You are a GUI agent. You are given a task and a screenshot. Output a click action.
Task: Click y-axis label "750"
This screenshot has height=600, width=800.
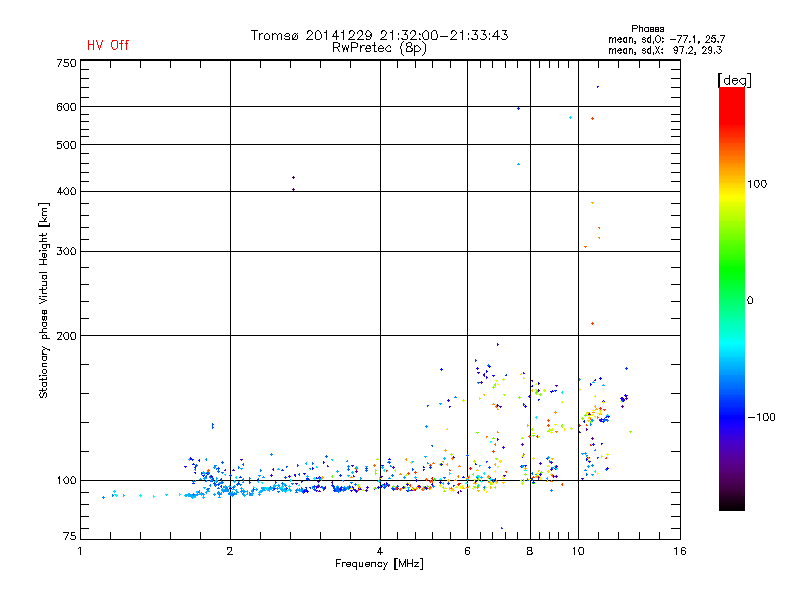(66, 63)
